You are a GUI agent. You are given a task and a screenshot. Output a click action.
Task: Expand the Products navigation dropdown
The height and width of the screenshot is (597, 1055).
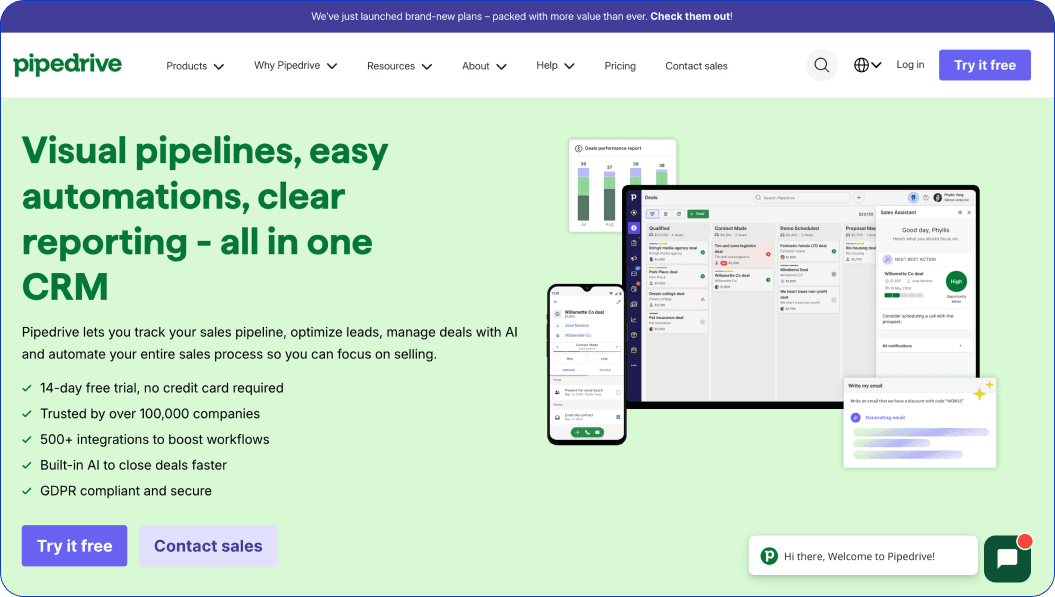tap(195, 66)
